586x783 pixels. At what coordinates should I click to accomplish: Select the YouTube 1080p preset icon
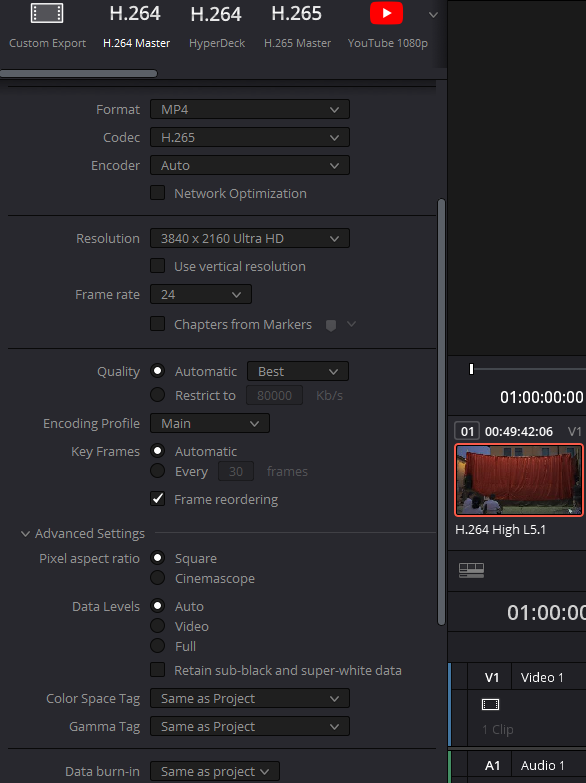coord(386,13)
